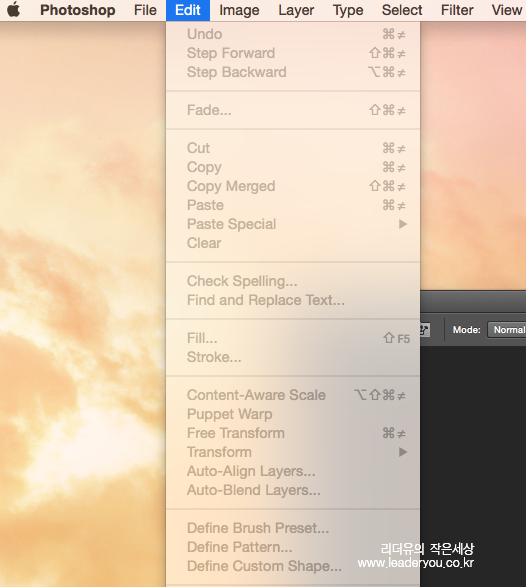Choose Undo from Edit menu

[293, 34]
